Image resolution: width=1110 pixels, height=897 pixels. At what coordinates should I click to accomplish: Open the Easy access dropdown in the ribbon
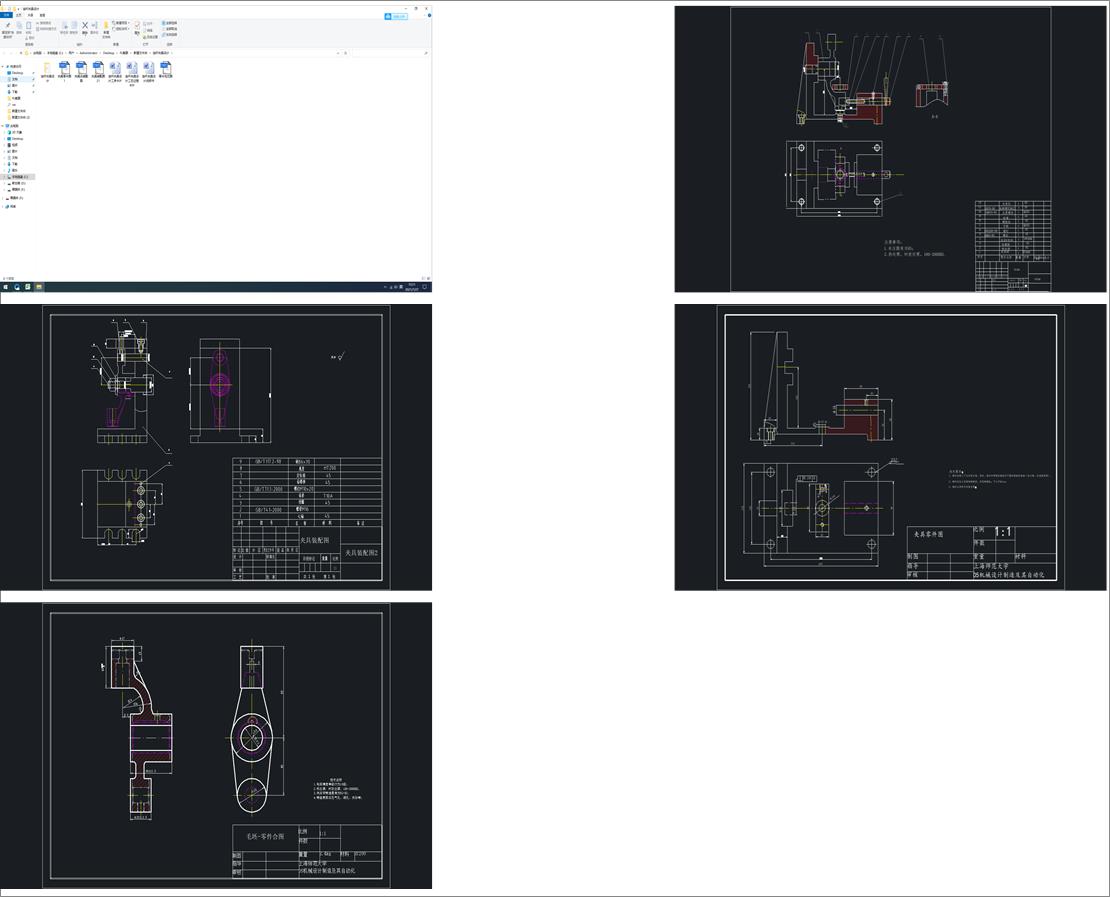click(121, 29)
